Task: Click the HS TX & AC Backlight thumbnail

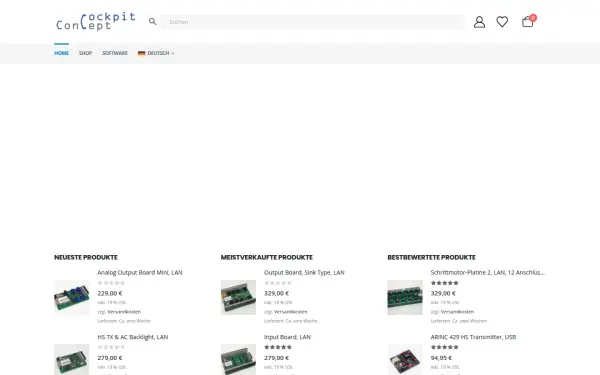Action: pos(72,359)
